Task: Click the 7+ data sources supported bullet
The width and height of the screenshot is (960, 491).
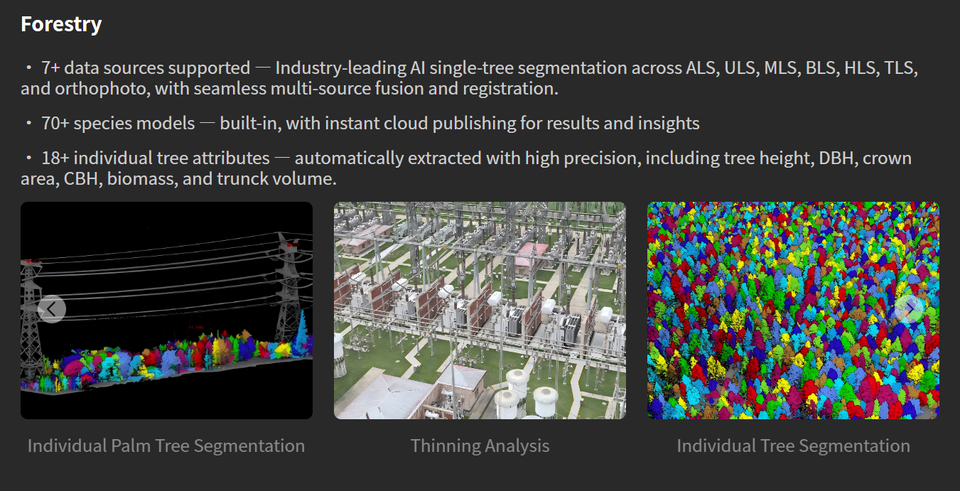Action: point(470,78)
